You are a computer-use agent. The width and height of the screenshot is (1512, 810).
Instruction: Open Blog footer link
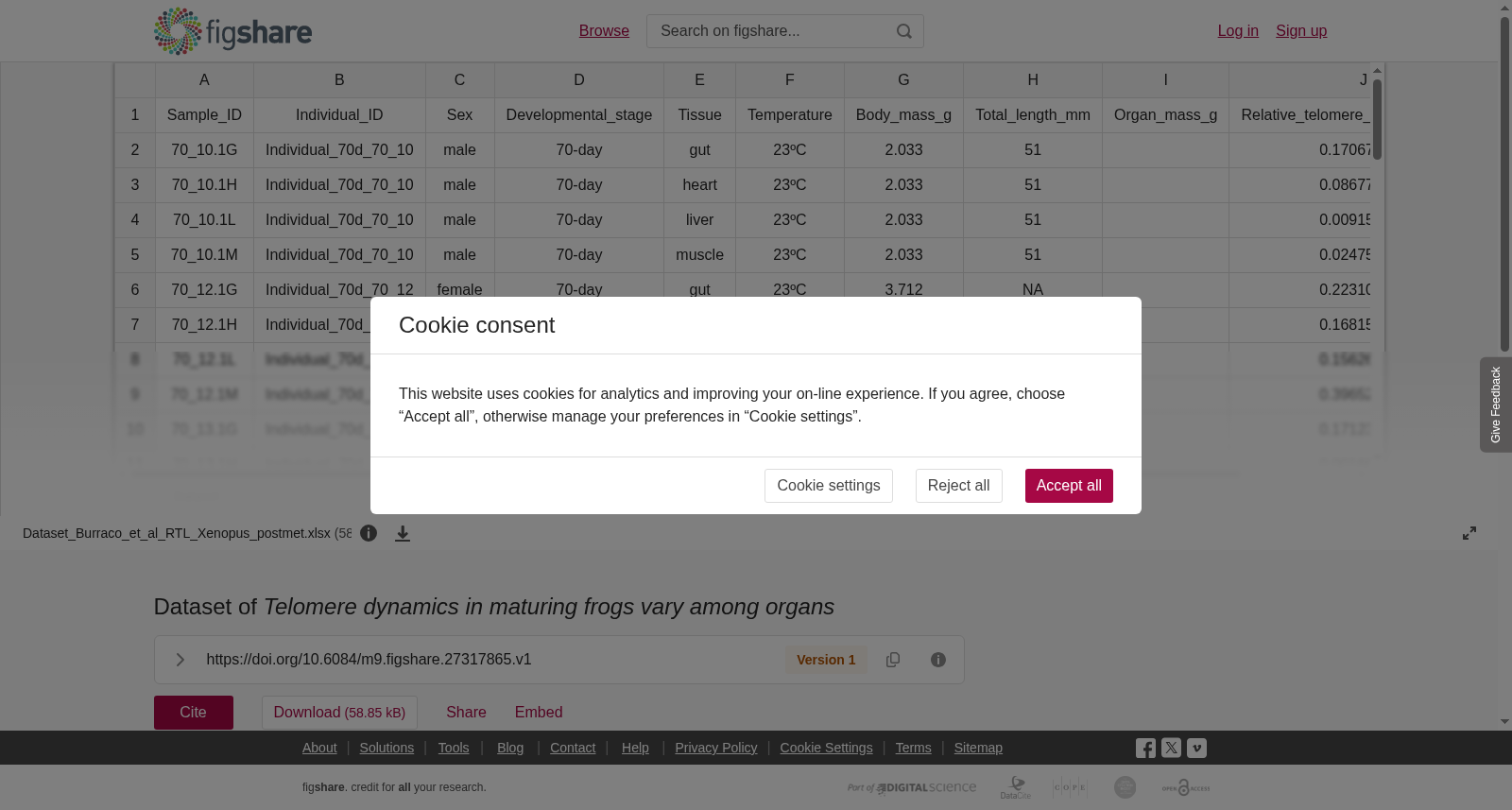pyautogui.click(x=510, y=748)
